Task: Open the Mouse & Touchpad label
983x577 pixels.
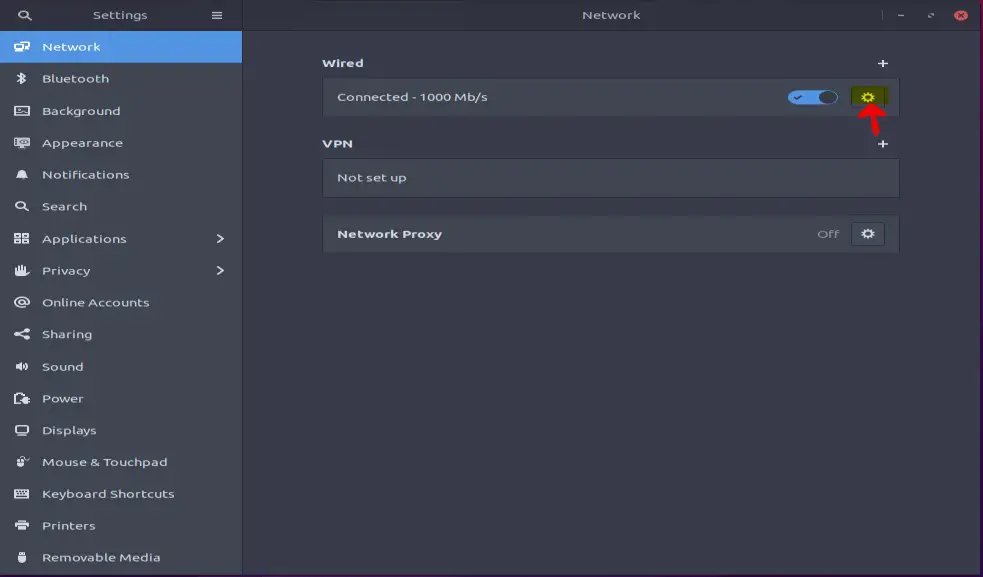Action: (104, 462)
